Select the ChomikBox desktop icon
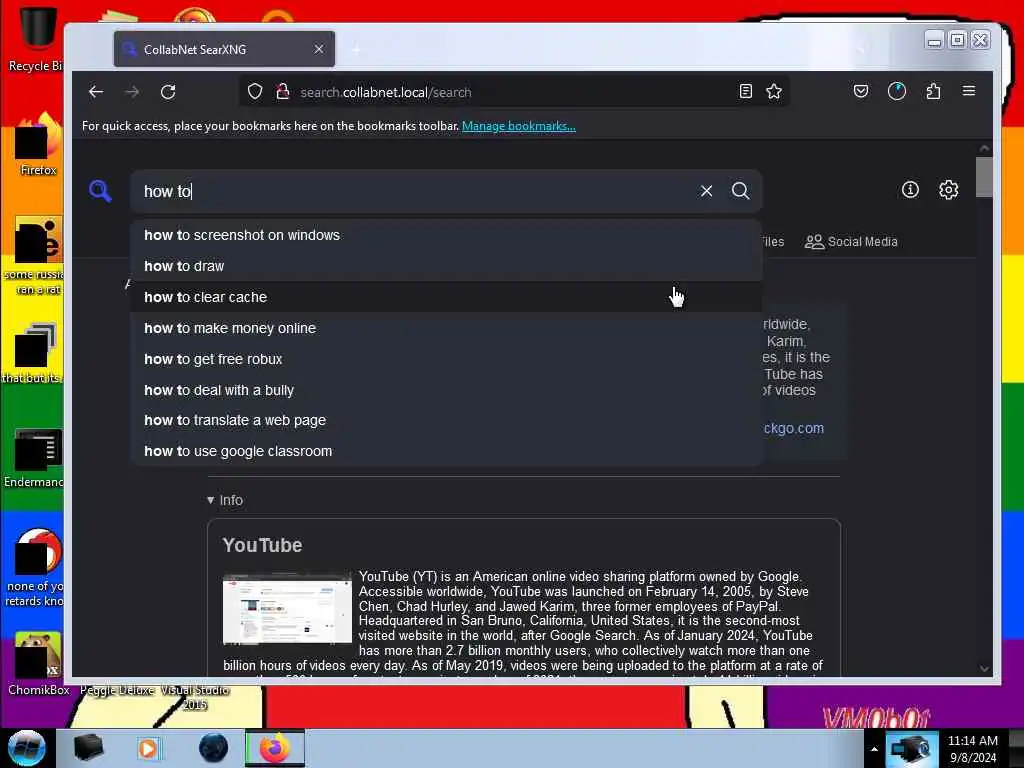The height and width of the screenshot is (768, 1024). point(38,664)
